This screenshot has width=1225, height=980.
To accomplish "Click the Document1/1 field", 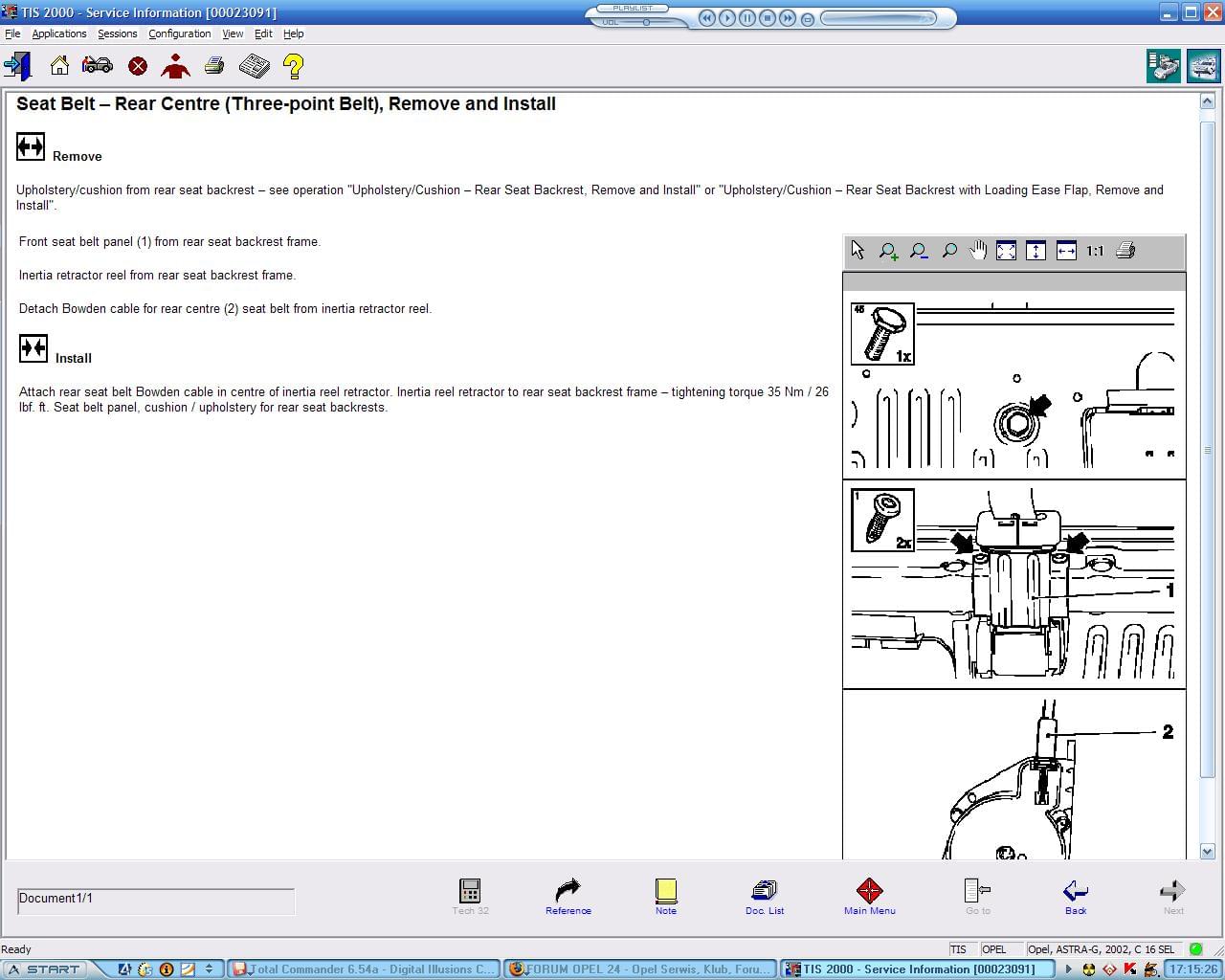I will (156, 901).
